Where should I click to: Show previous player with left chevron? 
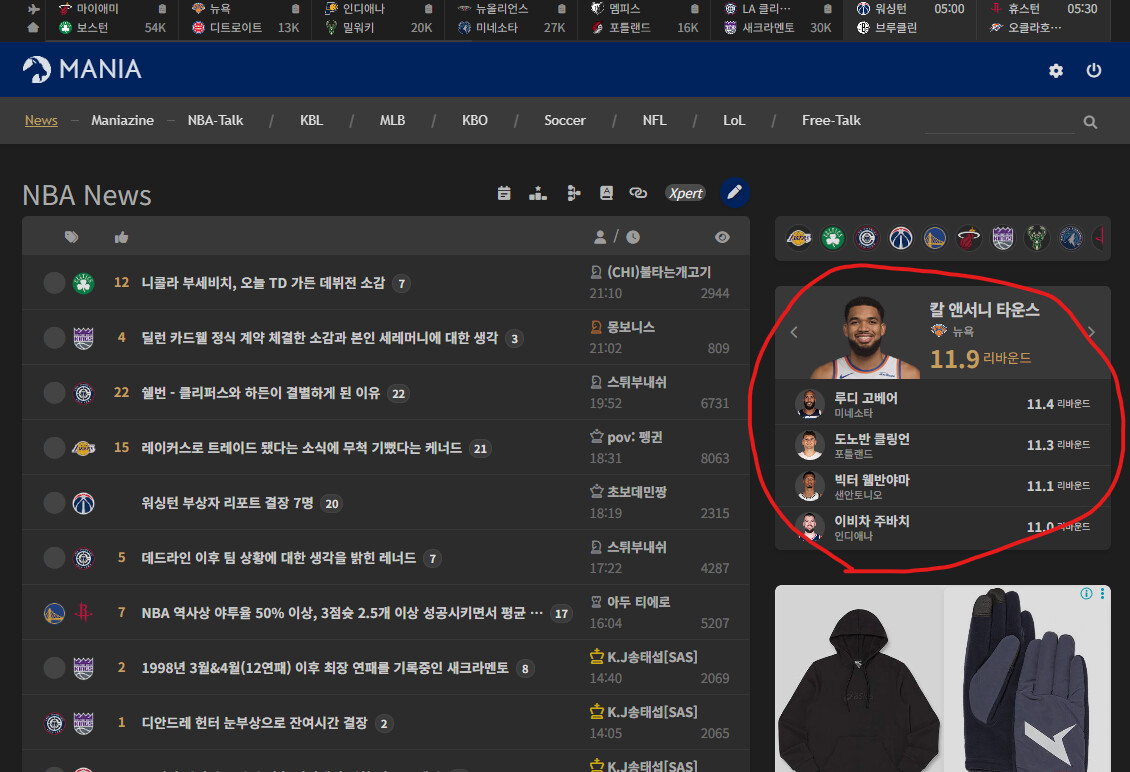click(x=794, y=332)
